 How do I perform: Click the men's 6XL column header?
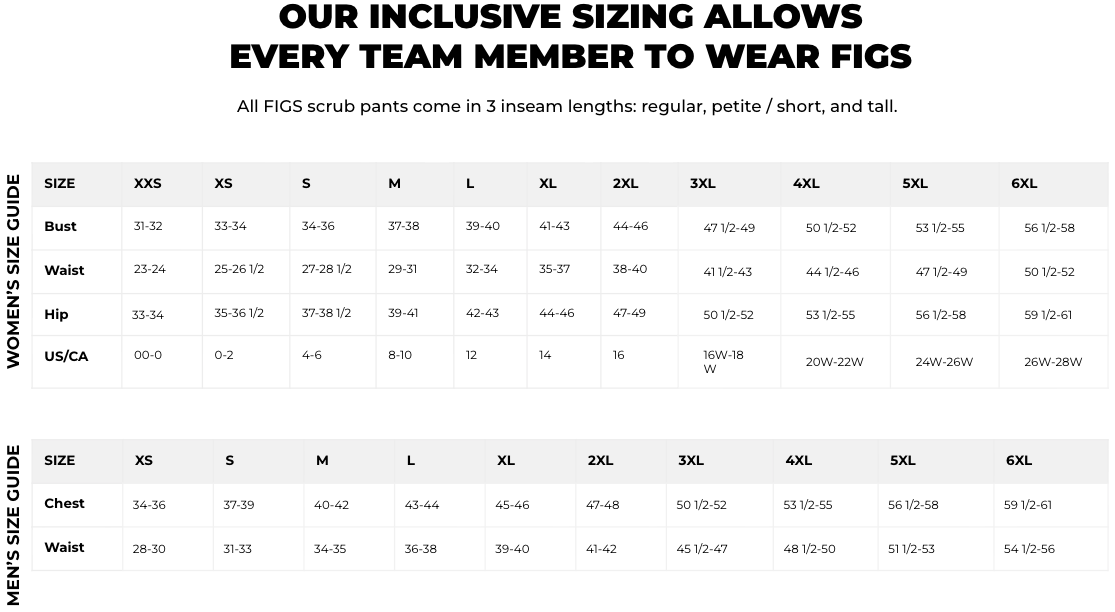point(1019,461)
